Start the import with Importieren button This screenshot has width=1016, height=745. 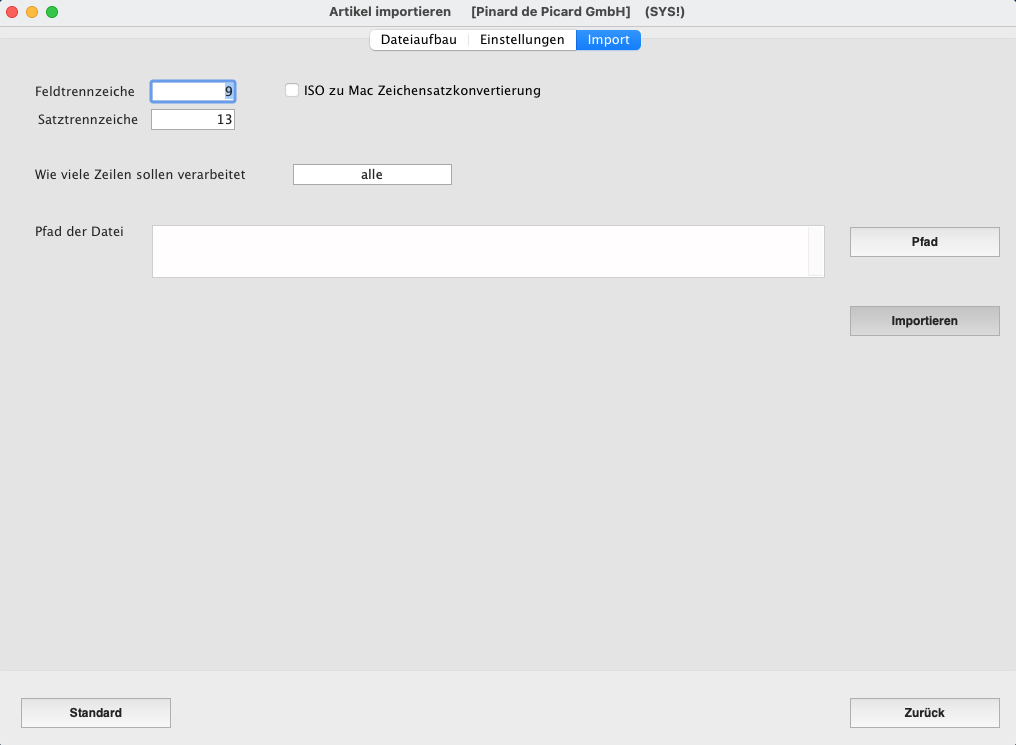[x=924, y=321]
